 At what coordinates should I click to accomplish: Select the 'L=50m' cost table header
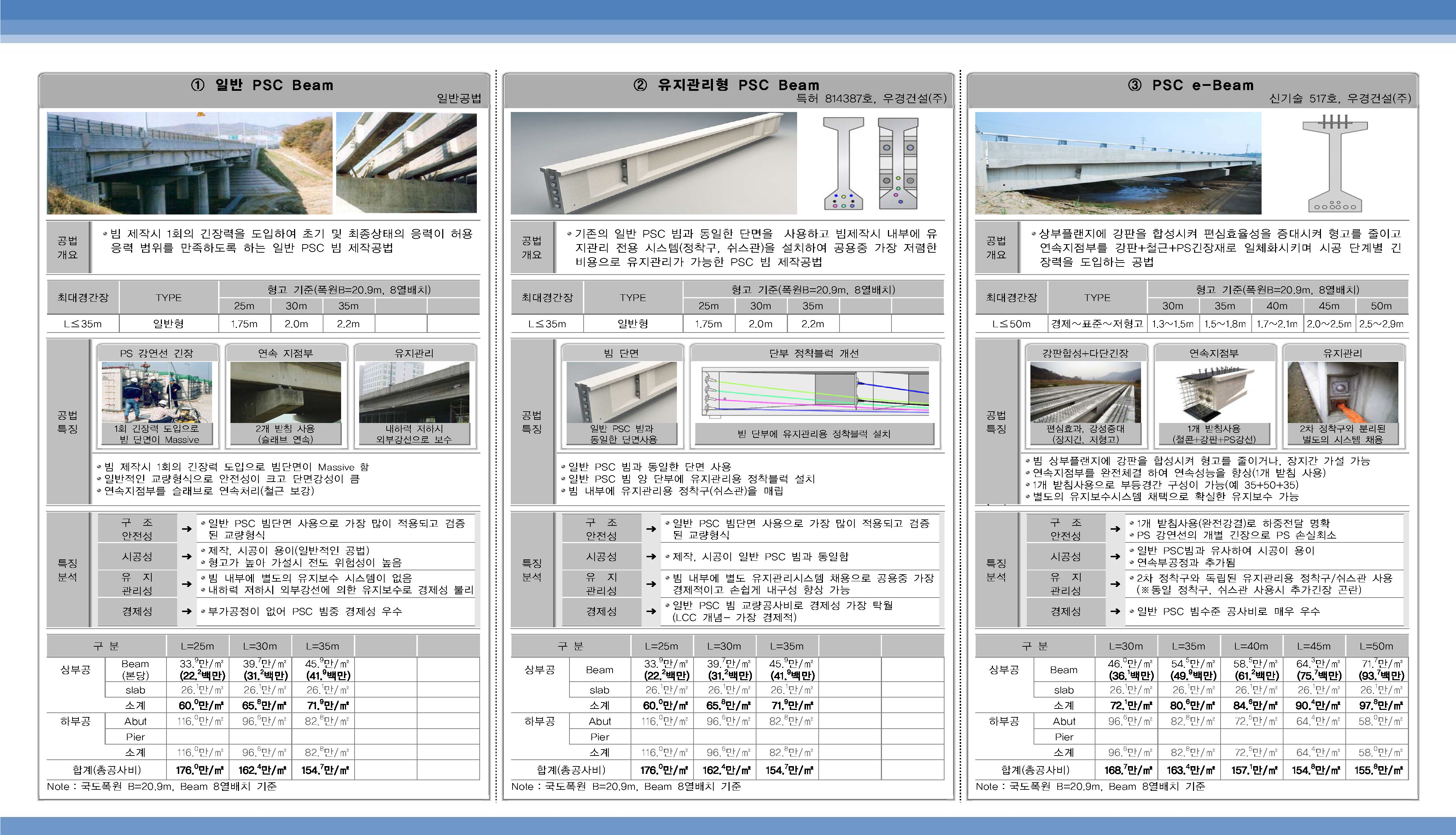click(1377, 646)
